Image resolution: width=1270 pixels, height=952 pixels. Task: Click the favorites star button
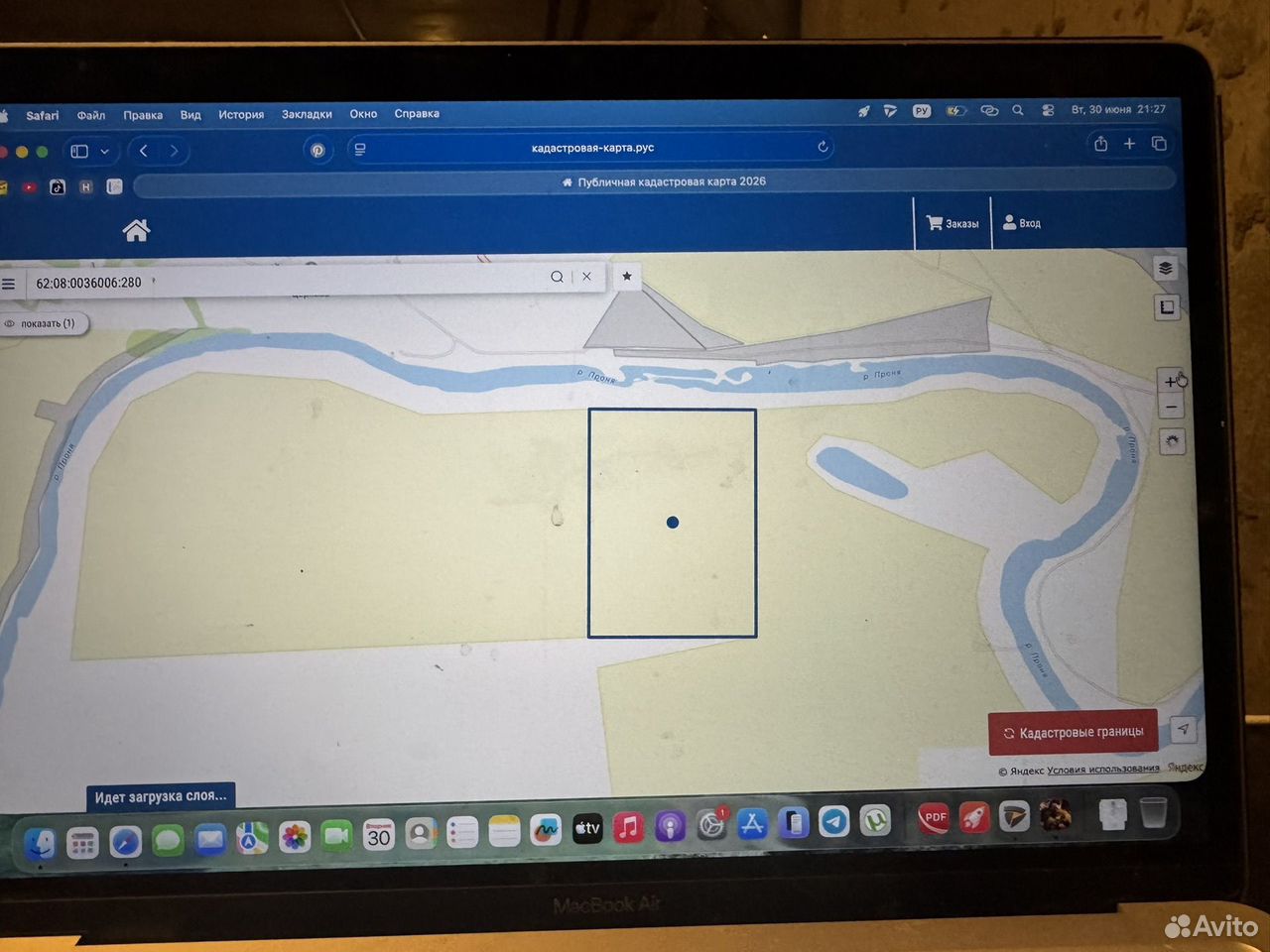coord(627,277)
